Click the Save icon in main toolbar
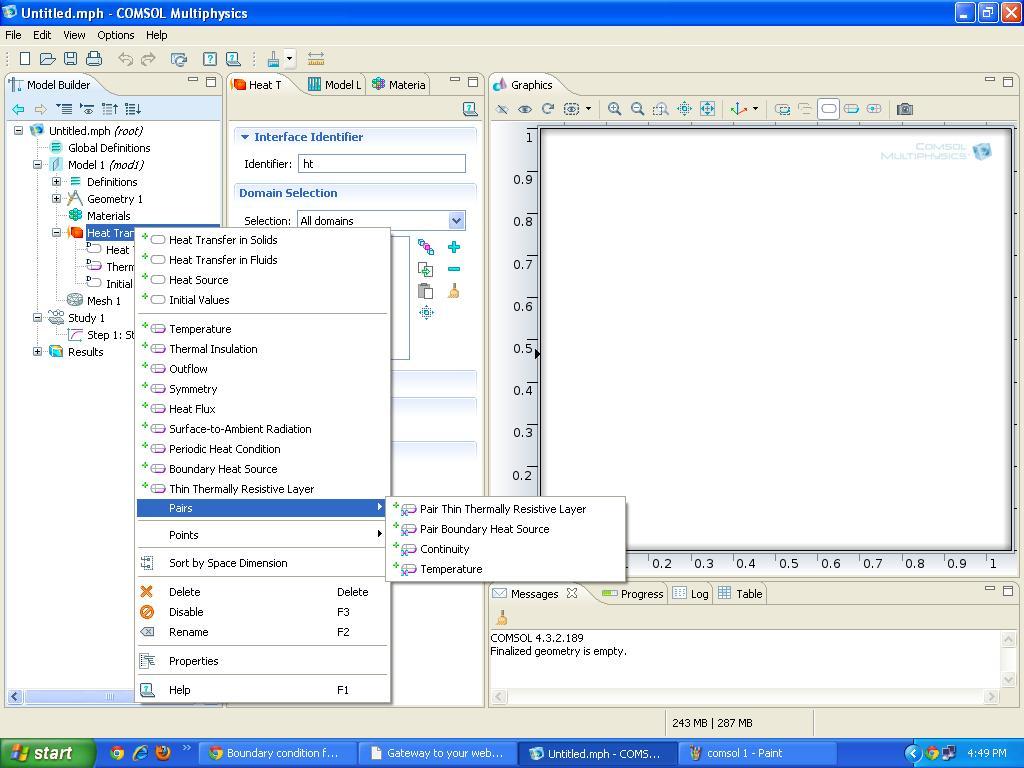This screenshot has height=768, width=1024. [x=70, y=59]
